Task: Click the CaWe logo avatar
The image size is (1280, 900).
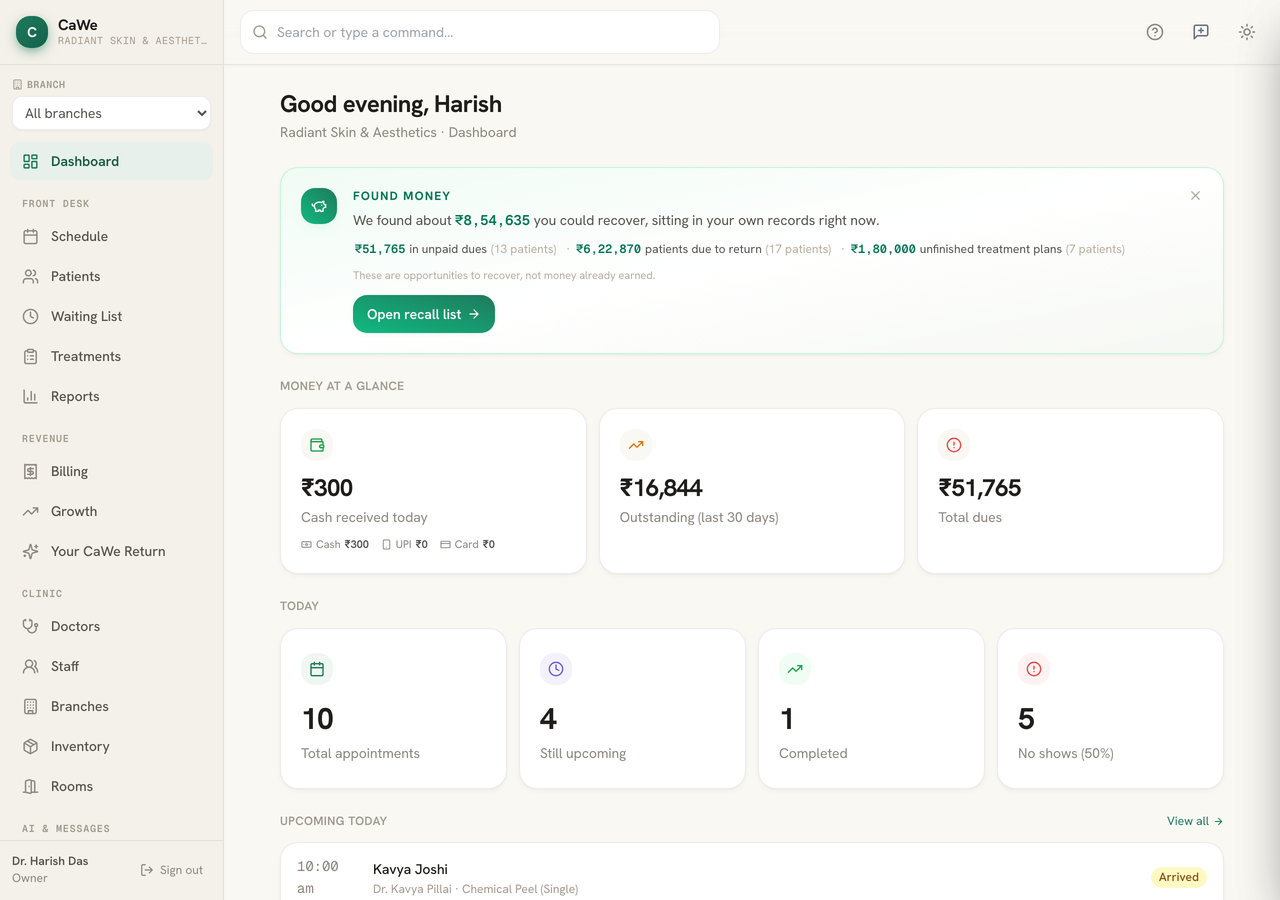Action: [32, 32]
